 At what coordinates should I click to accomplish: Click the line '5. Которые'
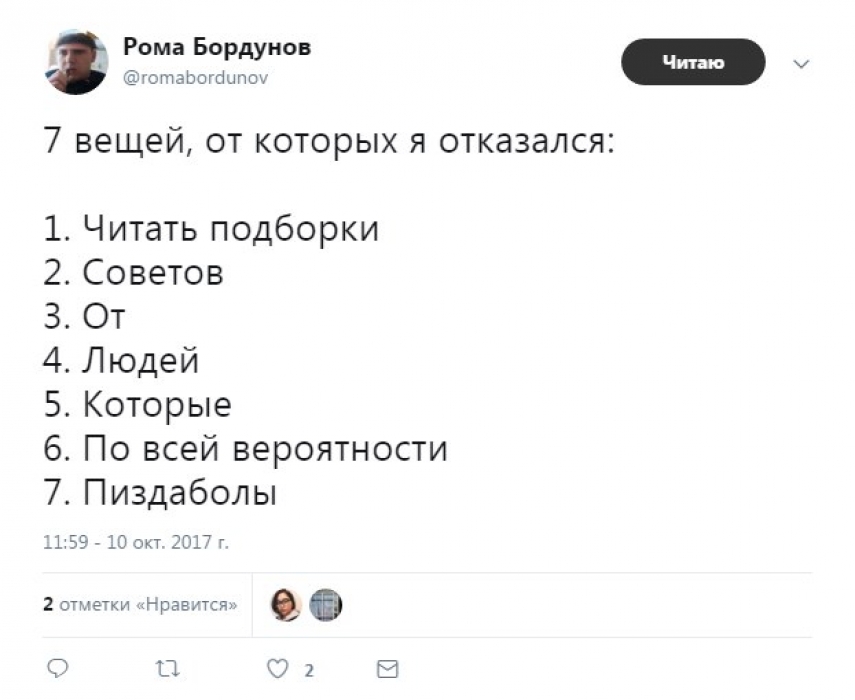[x=137, y=405]
